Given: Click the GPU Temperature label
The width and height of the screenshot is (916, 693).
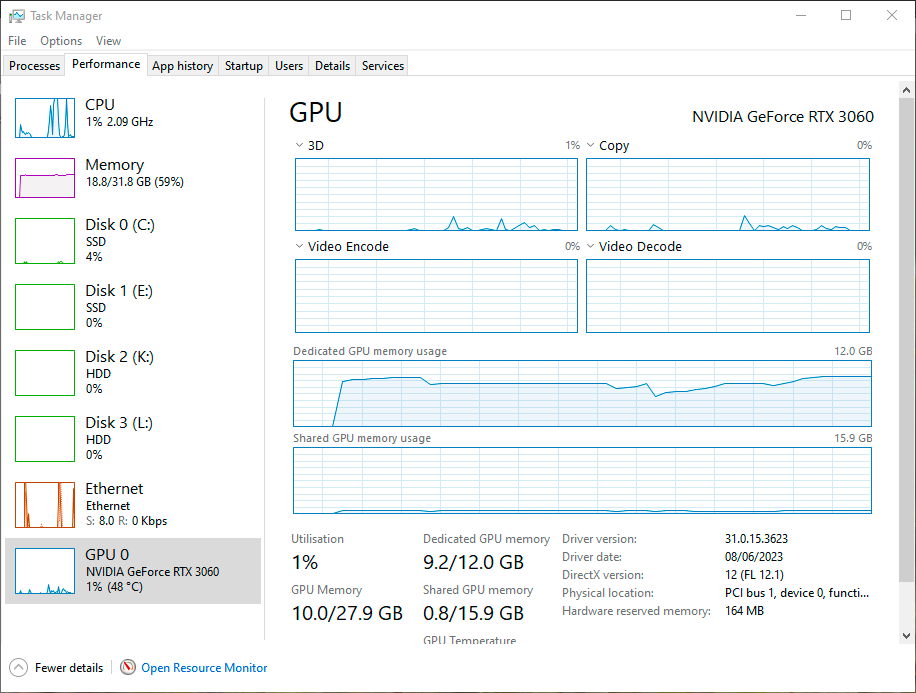Looking at the screenshot, I should coord(470,640).
